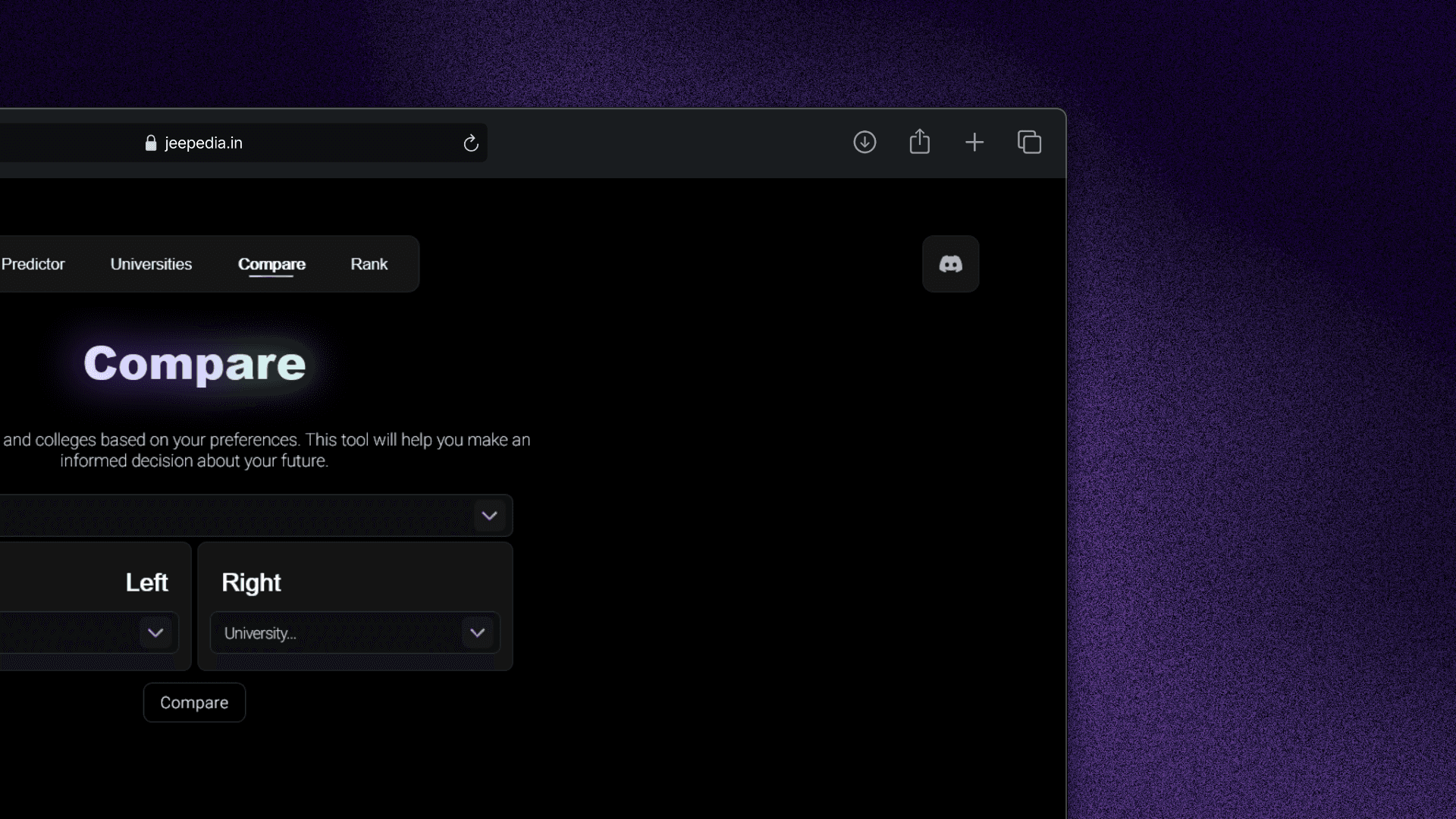The height and width of the screenshot is (819, 1456).
Task: Show the tab overview icon
Action: click(1029, 142)
